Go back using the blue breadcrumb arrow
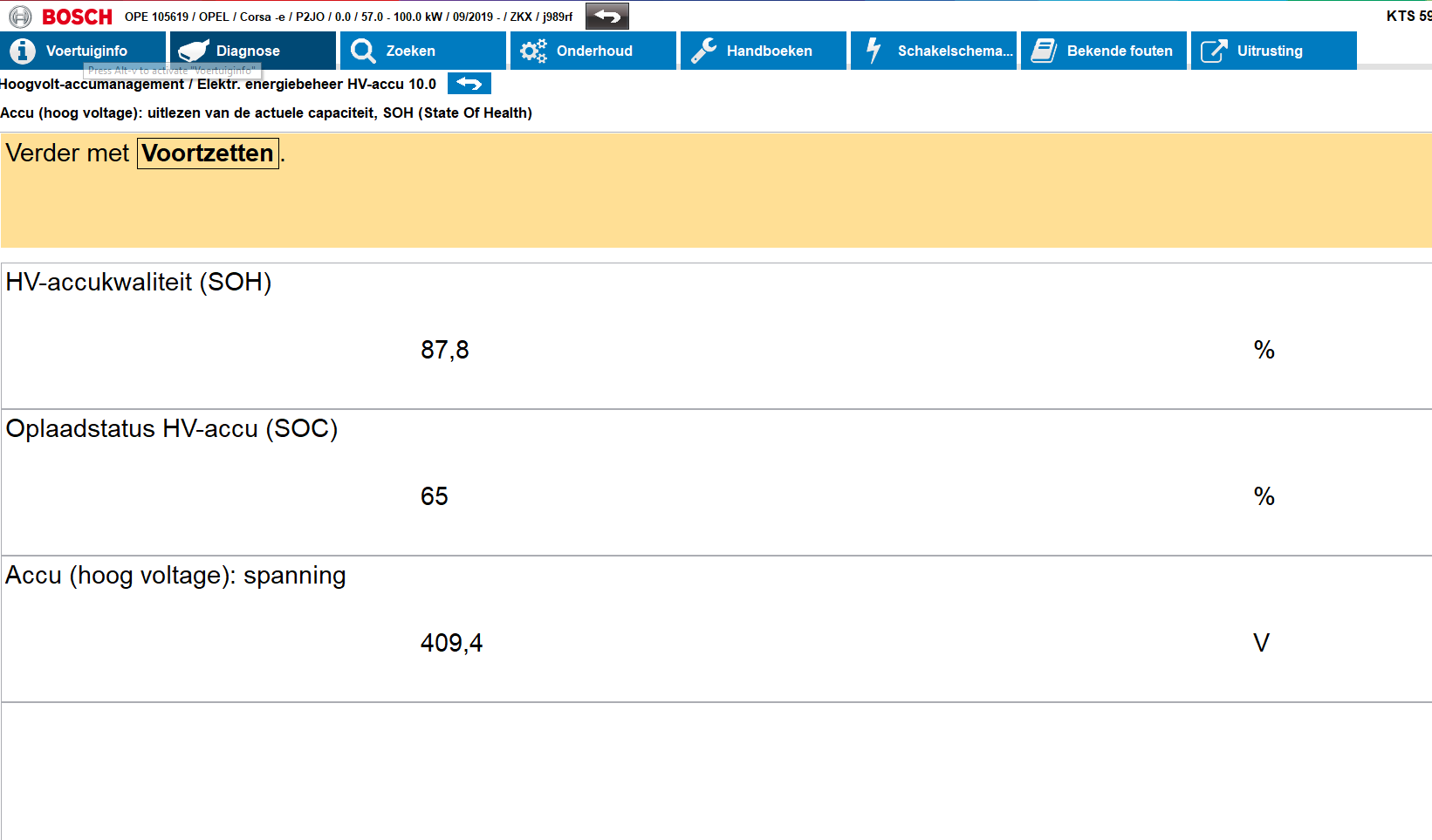The height and width of the screenshot is (840, 1432). tap(469, 84)
